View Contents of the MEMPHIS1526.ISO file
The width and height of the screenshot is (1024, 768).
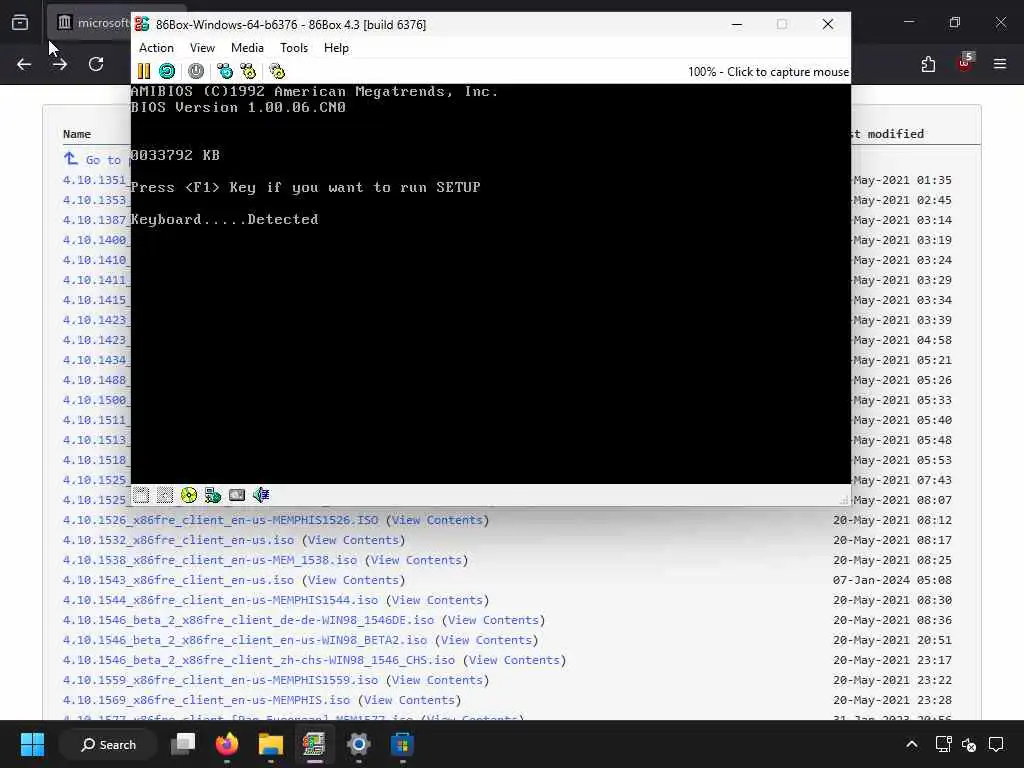tap(437, 520)
